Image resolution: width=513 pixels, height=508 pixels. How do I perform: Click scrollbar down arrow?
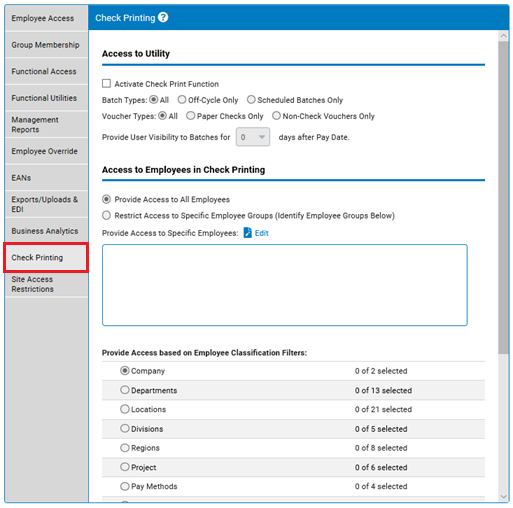click(503, 497)
